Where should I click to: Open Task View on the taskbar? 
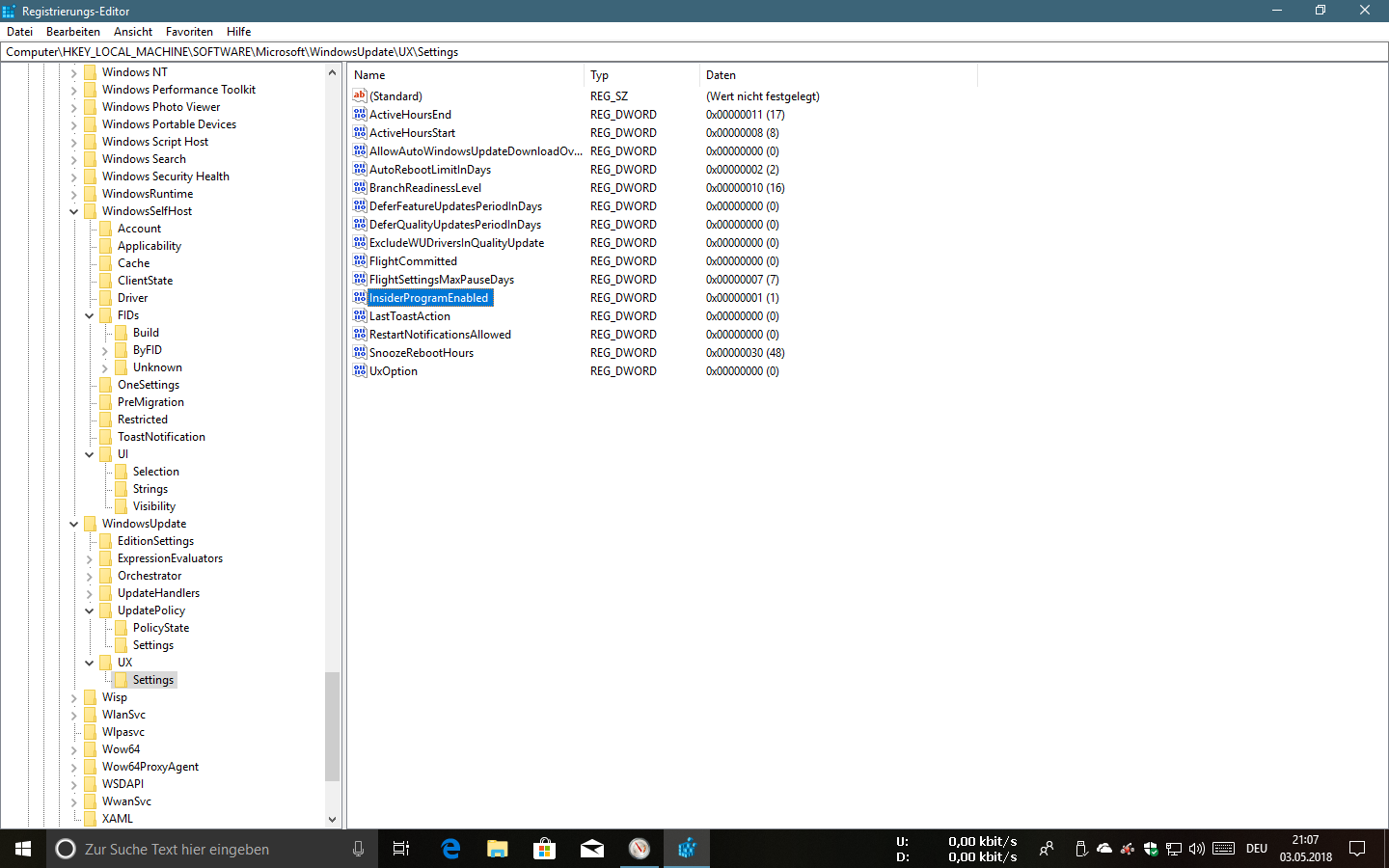pos(401,849)
